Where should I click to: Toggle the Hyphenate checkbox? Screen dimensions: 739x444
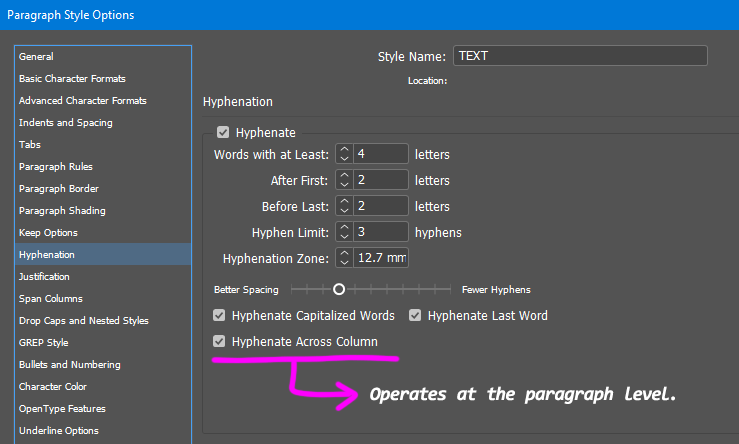(x=223, y=132)
